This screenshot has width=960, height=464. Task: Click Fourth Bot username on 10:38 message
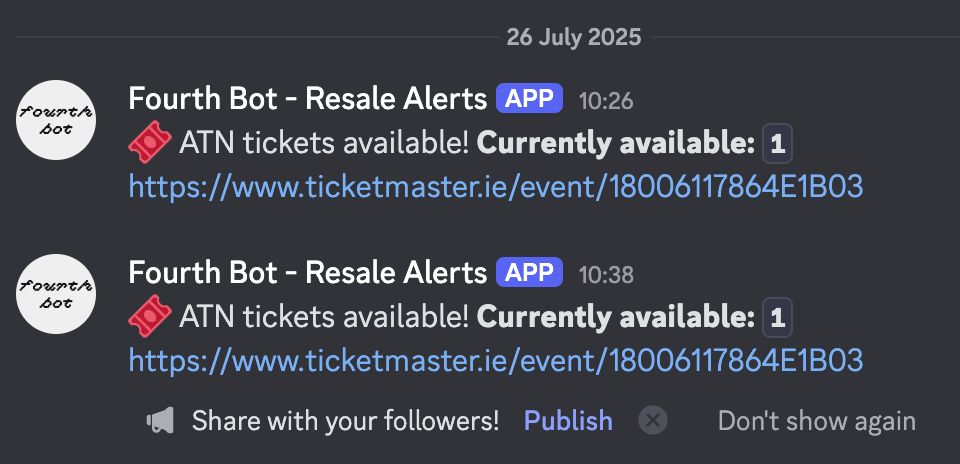click(x=308, y=272)
